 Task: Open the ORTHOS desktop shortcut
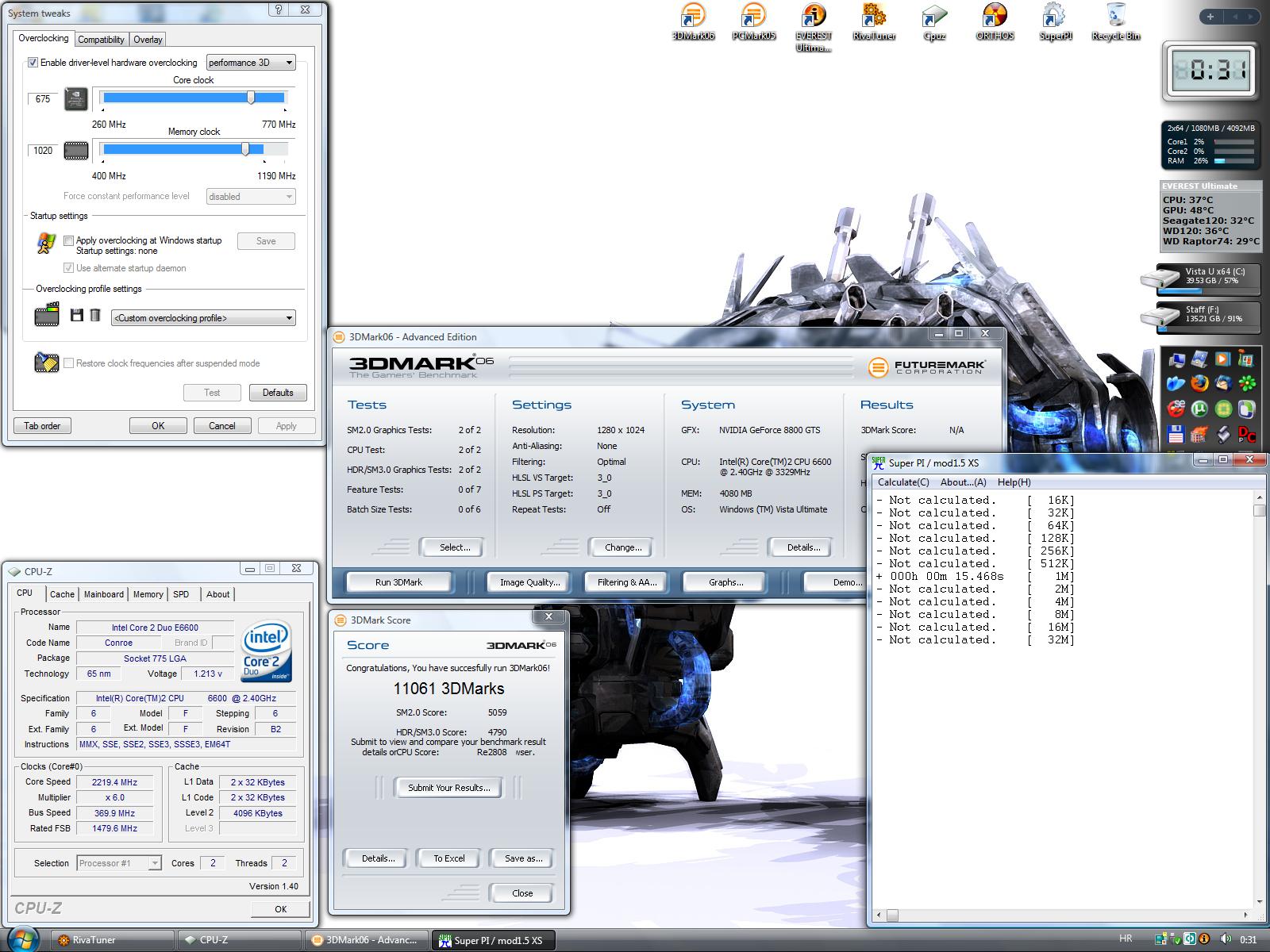995,22
